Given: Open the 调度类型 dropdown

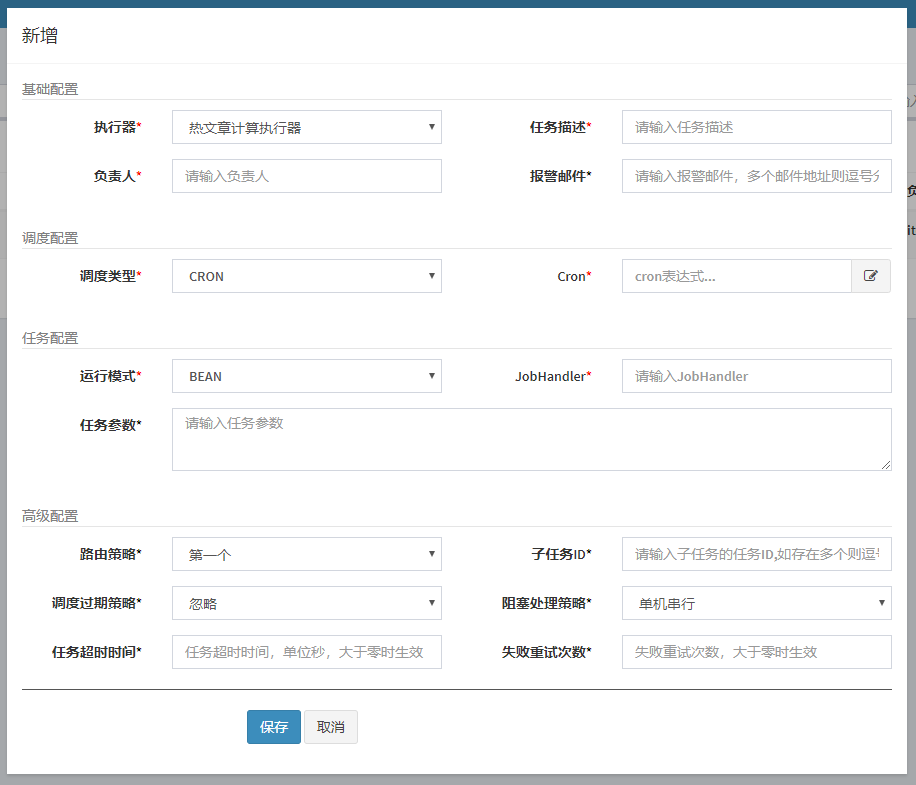Looking at the screenshot, I should pos(306,276).
